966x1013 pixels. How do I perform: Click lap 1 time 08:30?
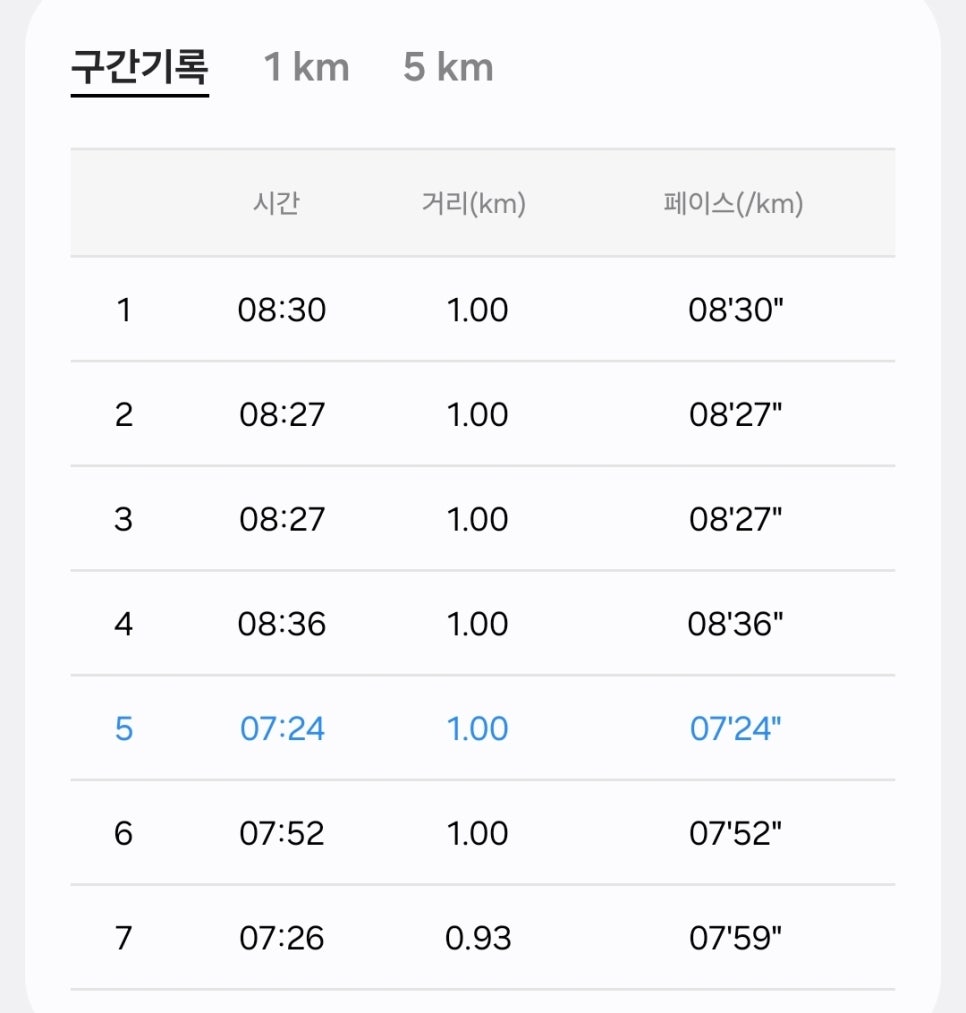(282, 310)
